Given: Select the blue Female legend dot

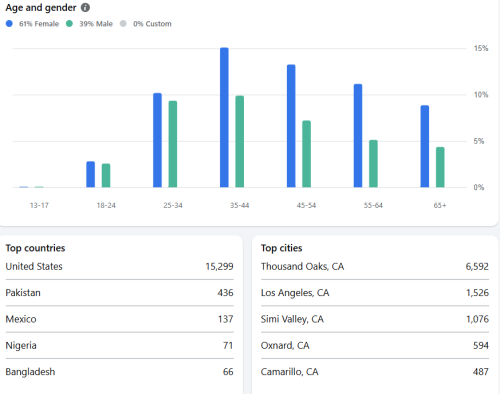Looking at the screenshot, I should (9, 24).
